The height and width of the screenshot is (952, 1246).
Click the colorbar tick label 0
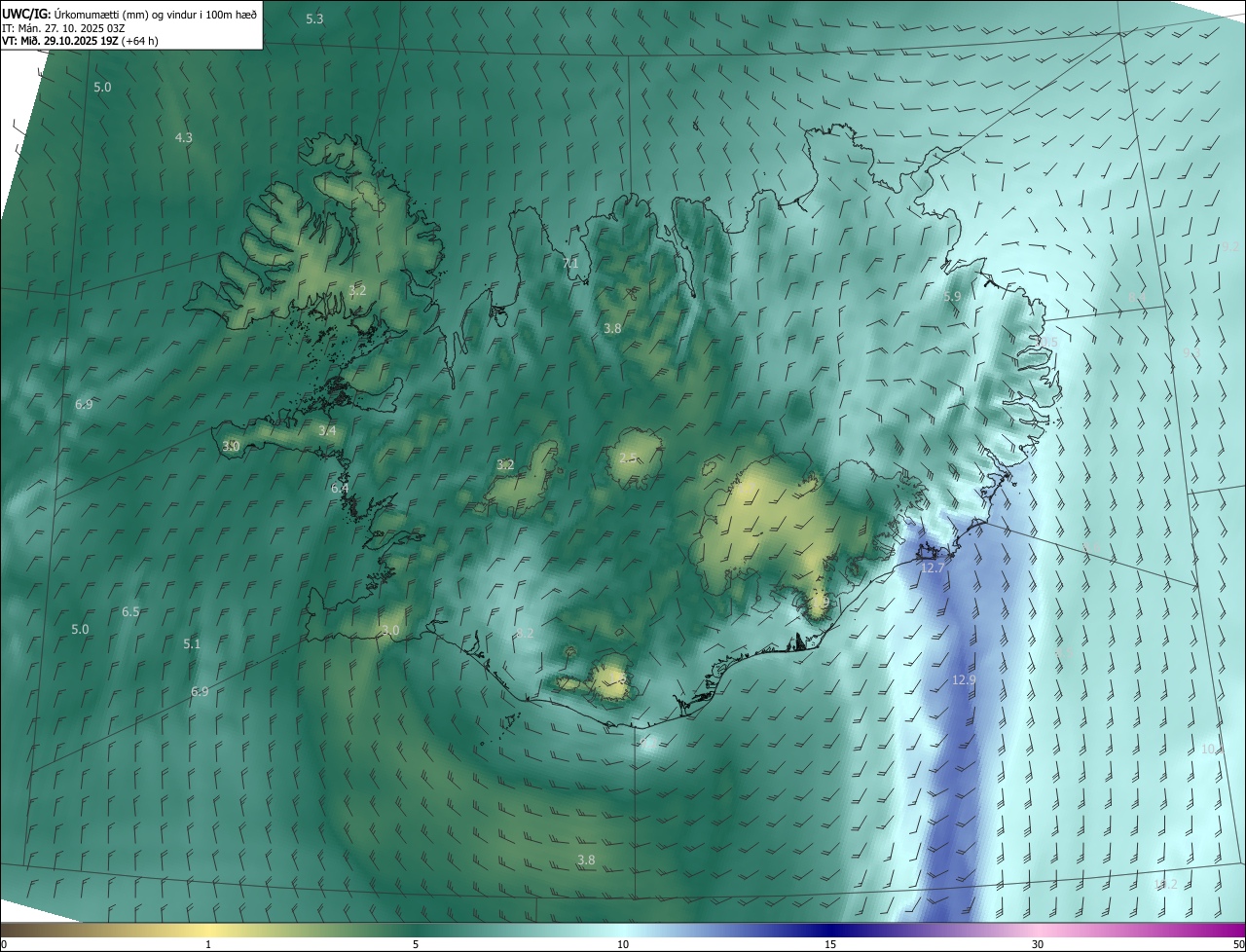point(4,945)
